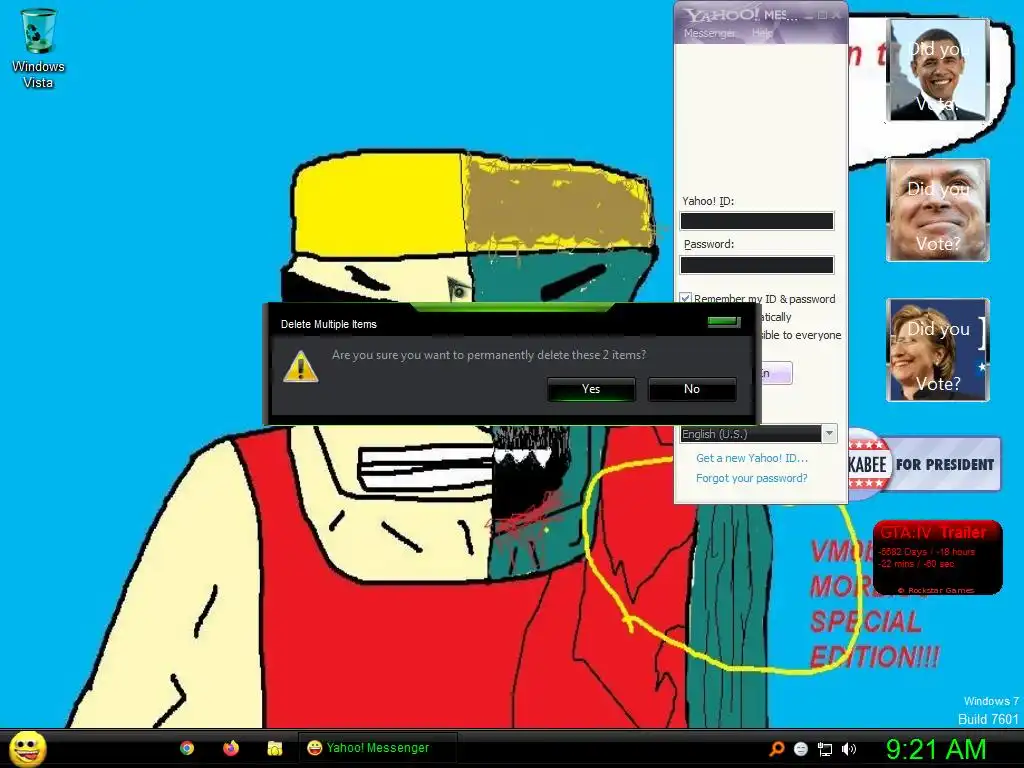This screenshot has height=768, width=1024.
Task: Open the file explorer taskbar icon
Action: pos(275,748)
